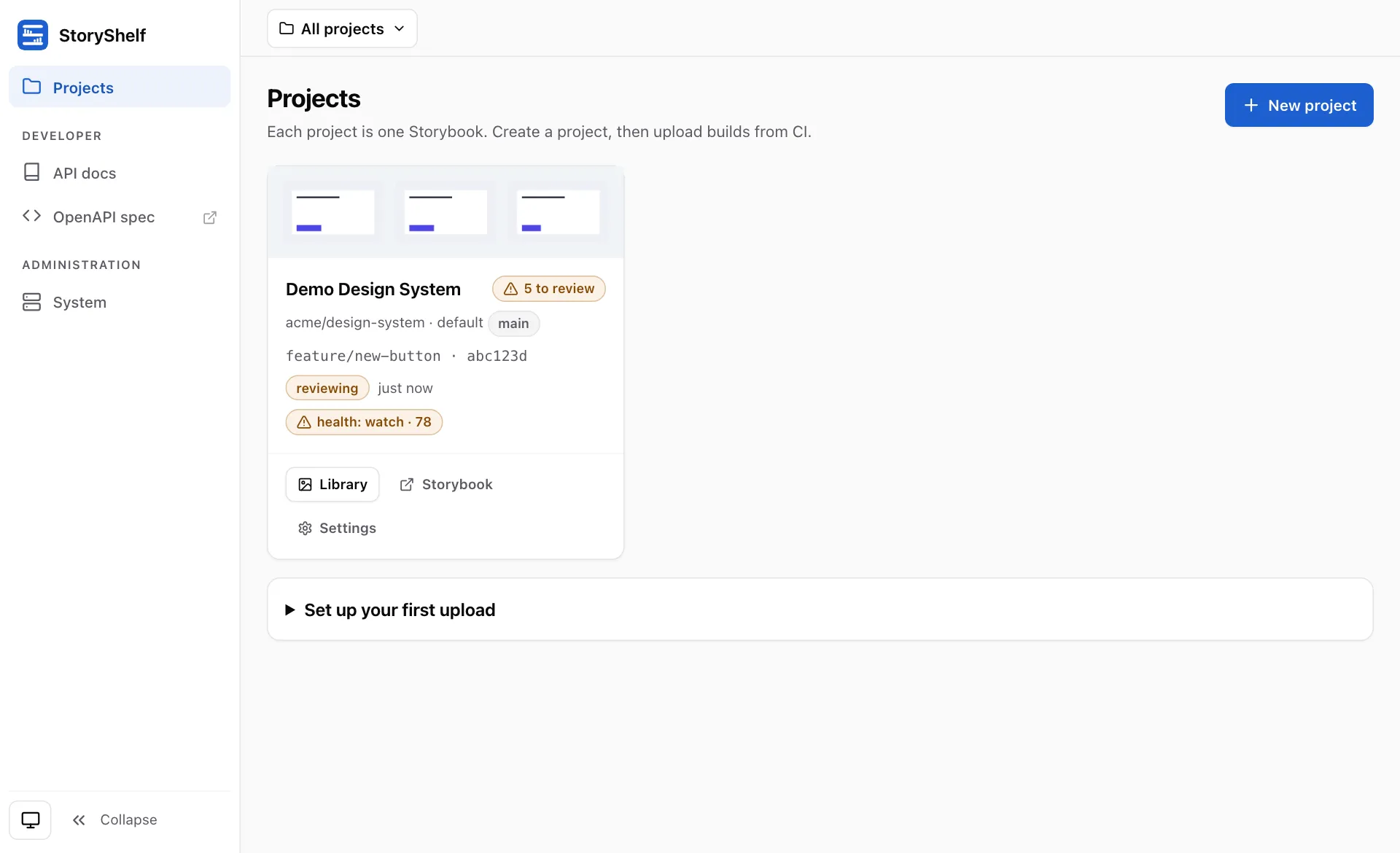Click the acme/design-system repository text
The width and height of the screenshot is (1400, 853).
[x=355, y=322]
